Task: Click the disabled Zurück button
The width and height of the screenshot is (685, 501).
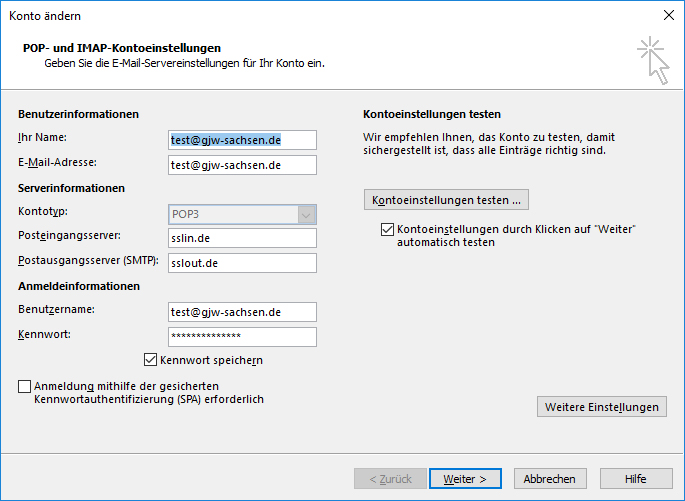Action: (x=390, y=479)
